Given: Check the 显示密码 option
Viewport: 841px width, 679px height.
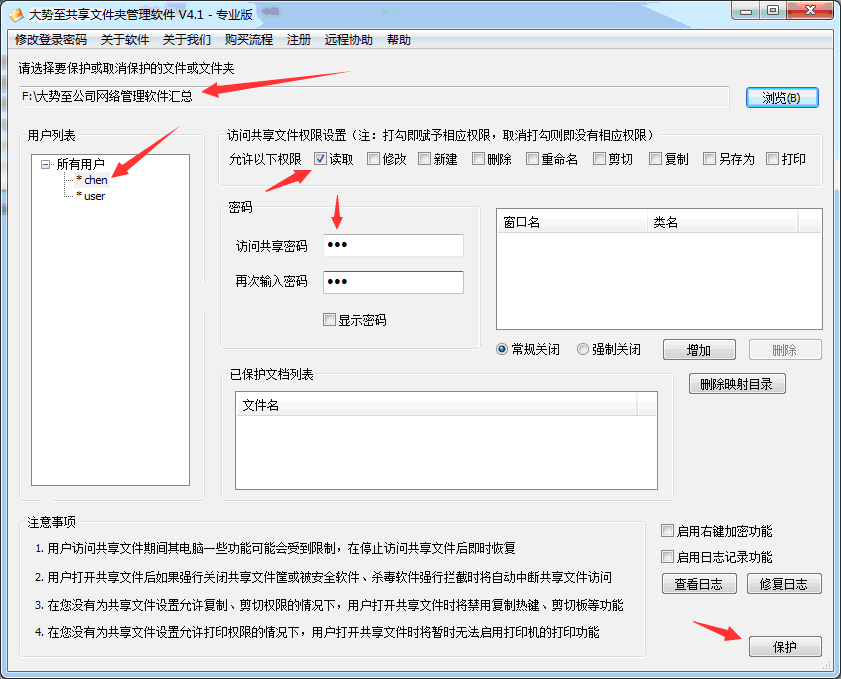Looking at the screenshot, I should click(x=329, y=320).
